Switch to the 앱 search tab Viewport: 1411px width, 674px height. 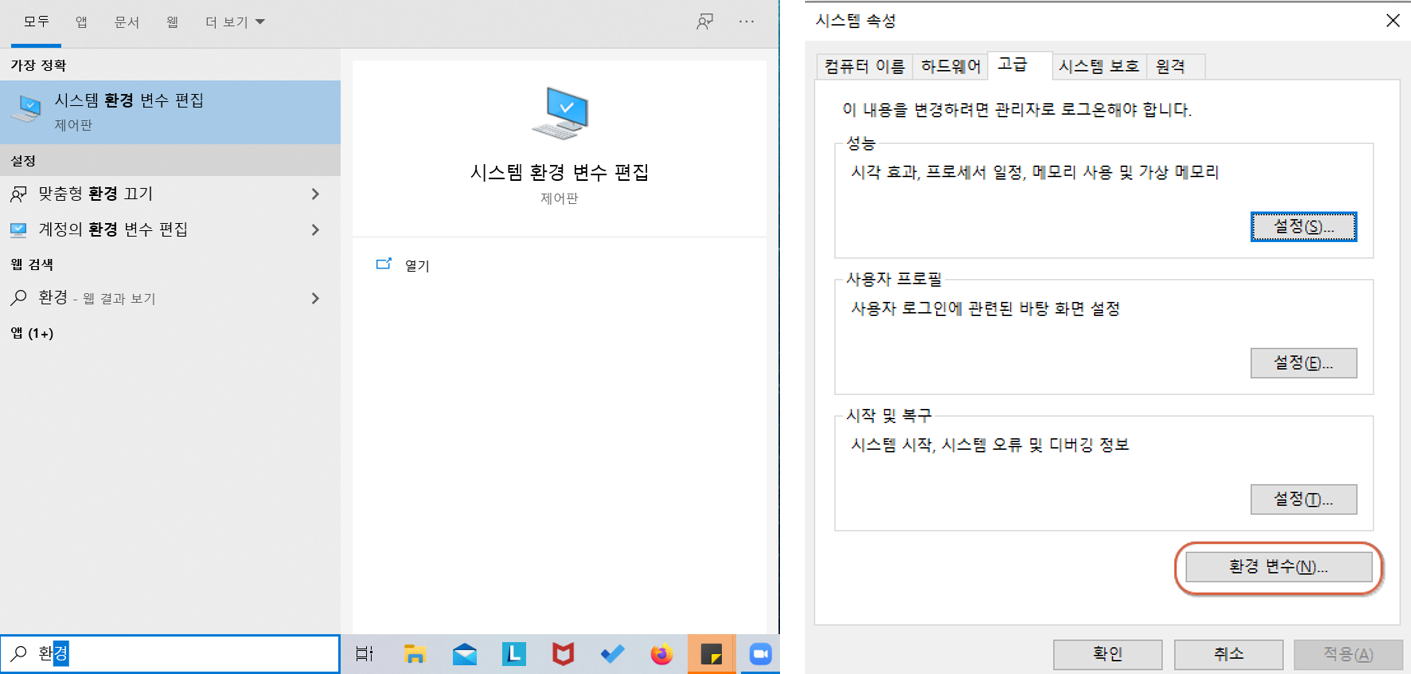tap(82, 22)
